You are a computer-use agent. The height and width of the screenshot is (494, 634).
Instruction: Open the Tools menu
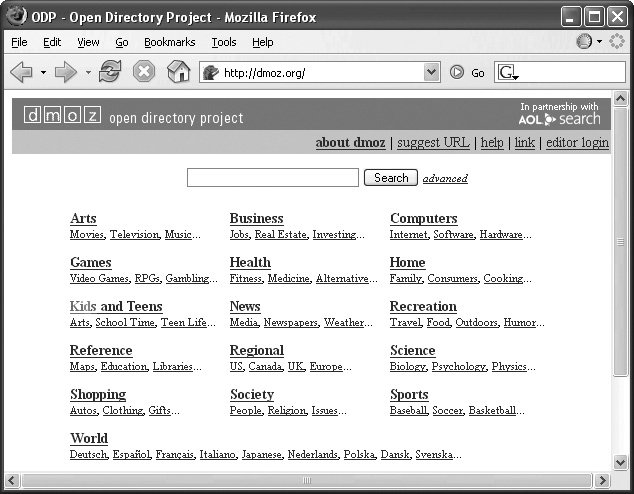pos(224,42)
